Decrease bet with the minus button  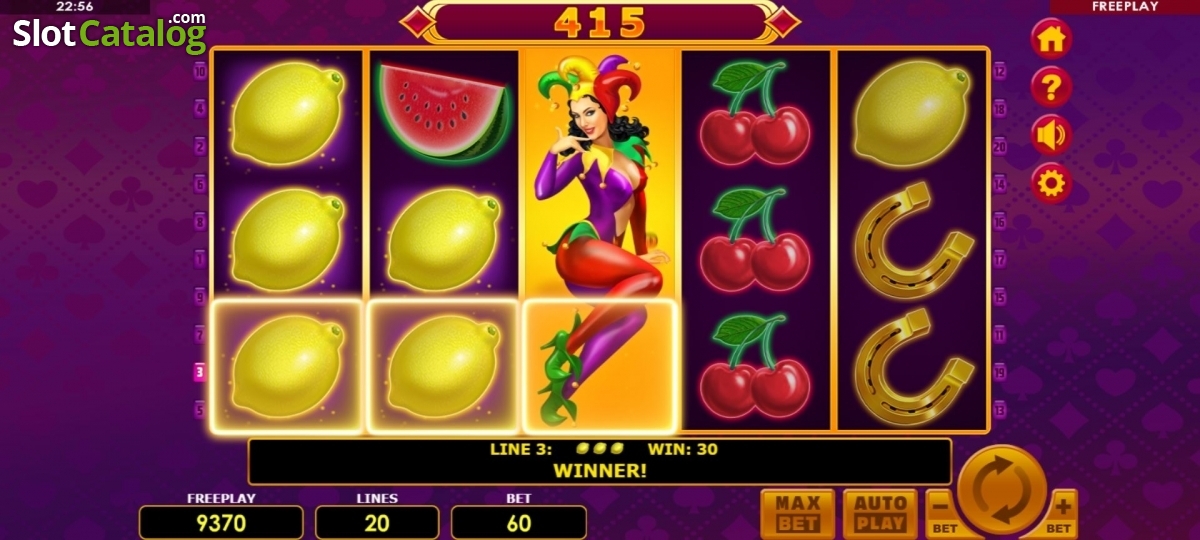pos(941,513)
